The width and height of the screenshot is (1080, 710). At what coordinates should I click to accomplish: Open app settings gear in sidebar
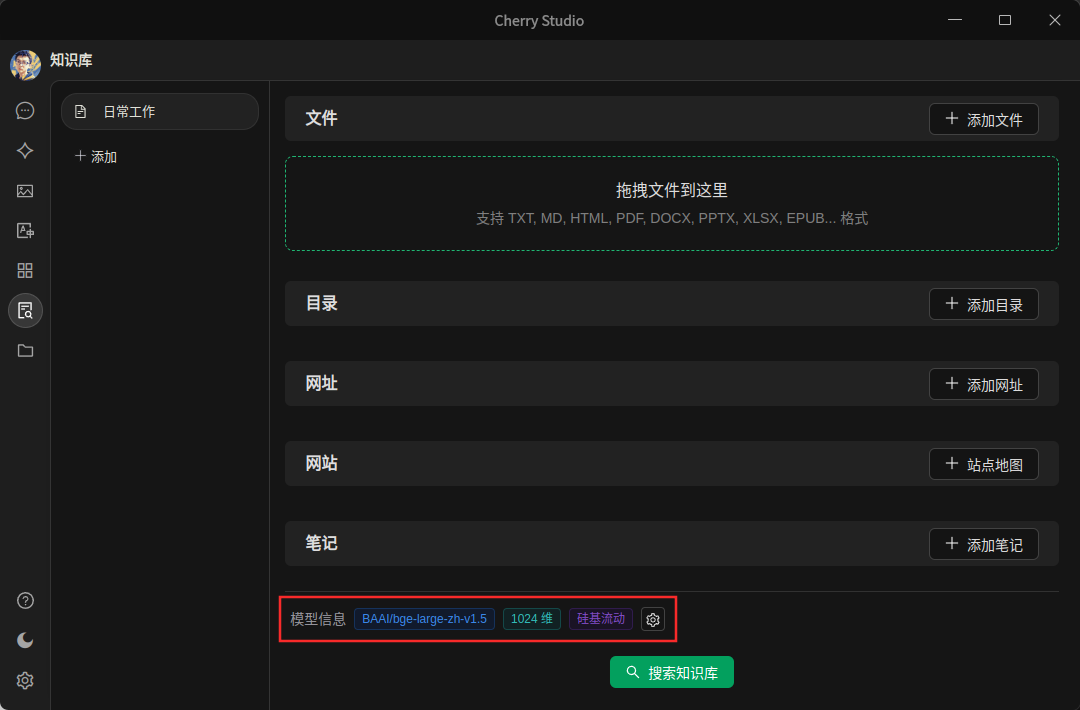pos(25,680)
